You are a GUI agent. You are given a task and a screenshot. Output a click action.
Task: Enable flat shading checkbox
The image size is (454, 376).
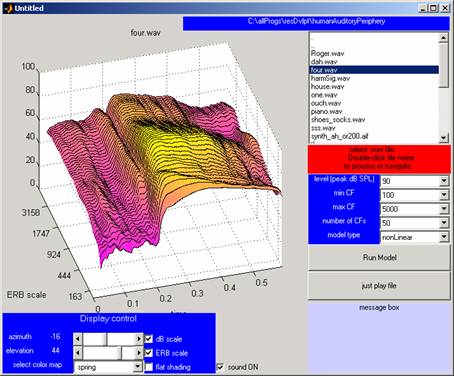pos(149,367)
